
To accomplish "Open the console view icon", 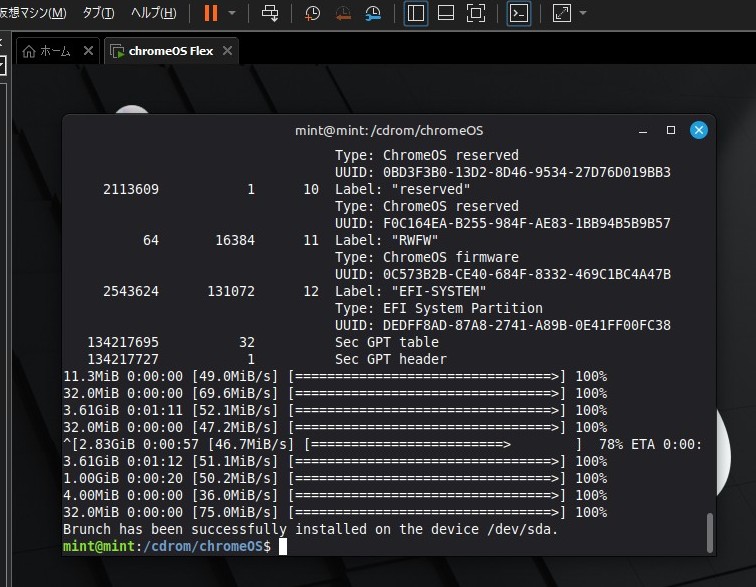I will pos(518,13).
